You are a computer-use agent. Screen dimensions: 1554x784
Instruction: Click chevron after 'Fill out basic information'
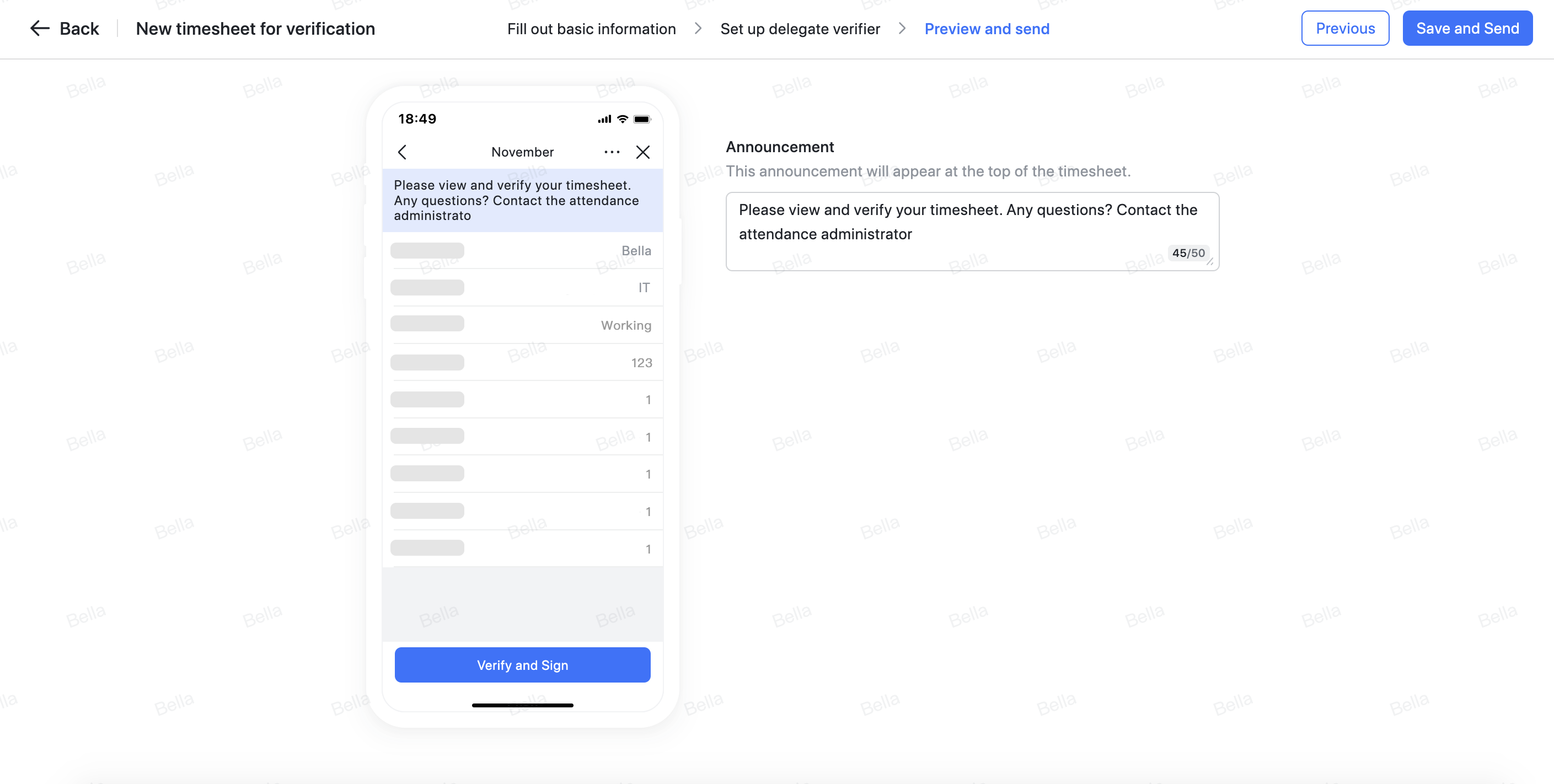coord(699,28)
